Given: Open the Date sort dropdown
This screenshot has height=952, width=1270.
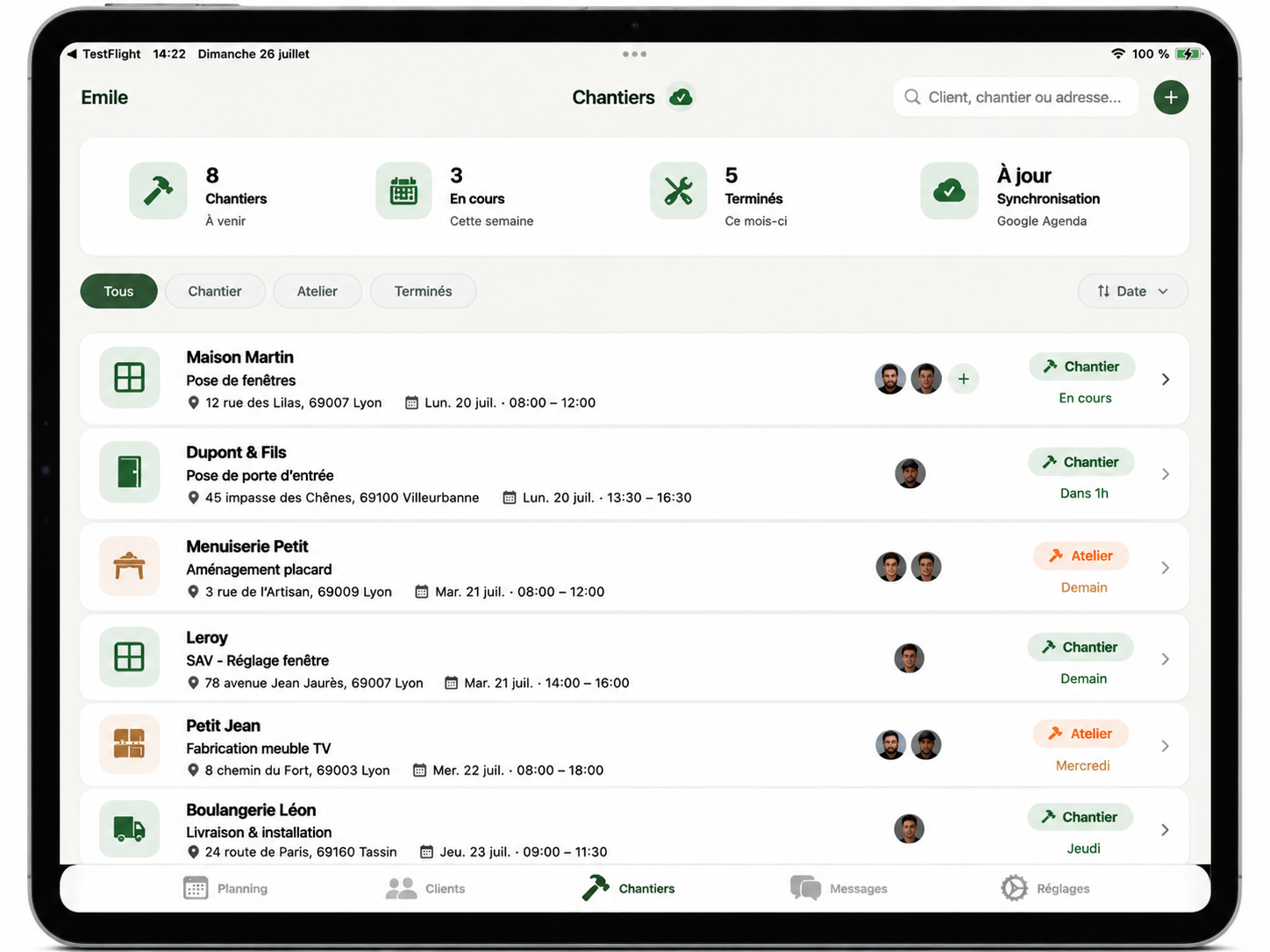Looking at the screenshot, I should (x=1132, y=291).
